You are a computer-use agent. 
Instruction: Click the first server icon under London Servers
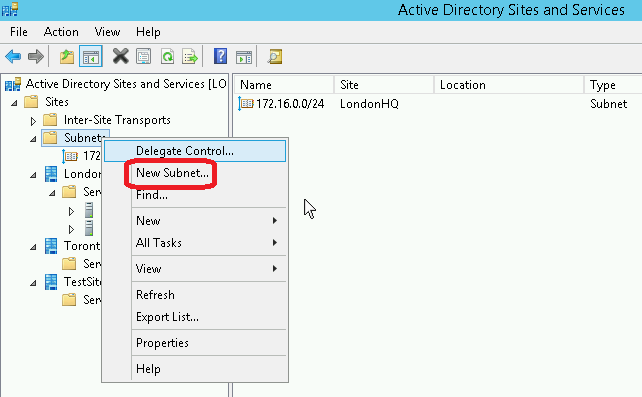[x=89, y=210]
